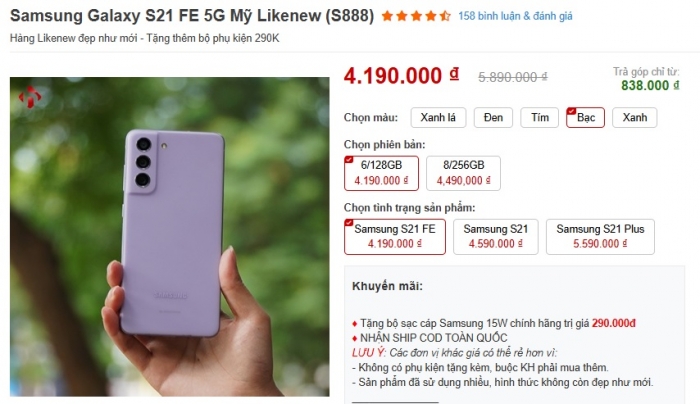This screenshot has height=404, width=700.
Task: Pick the Samsung S21 Plus option
Action: point(600,236)
